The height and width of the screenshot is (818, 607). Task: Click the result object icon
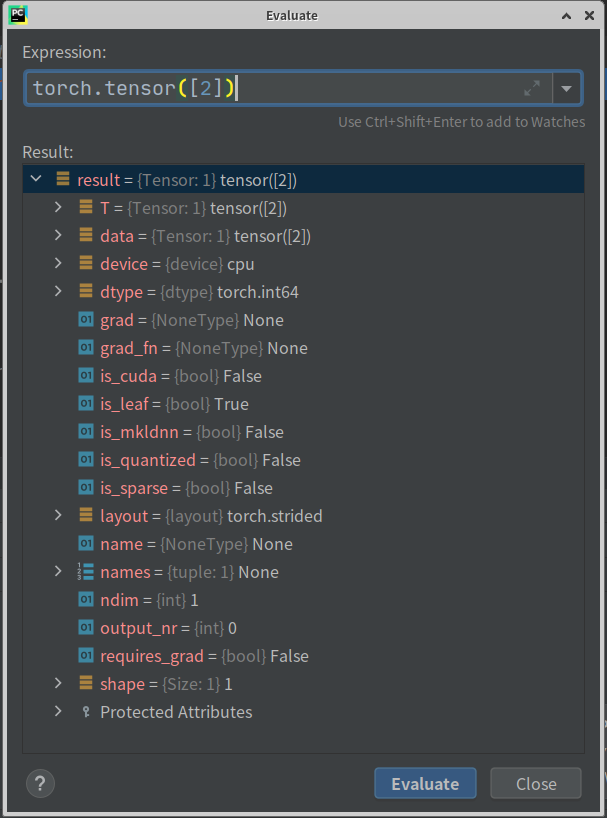(x=63, y=179)
